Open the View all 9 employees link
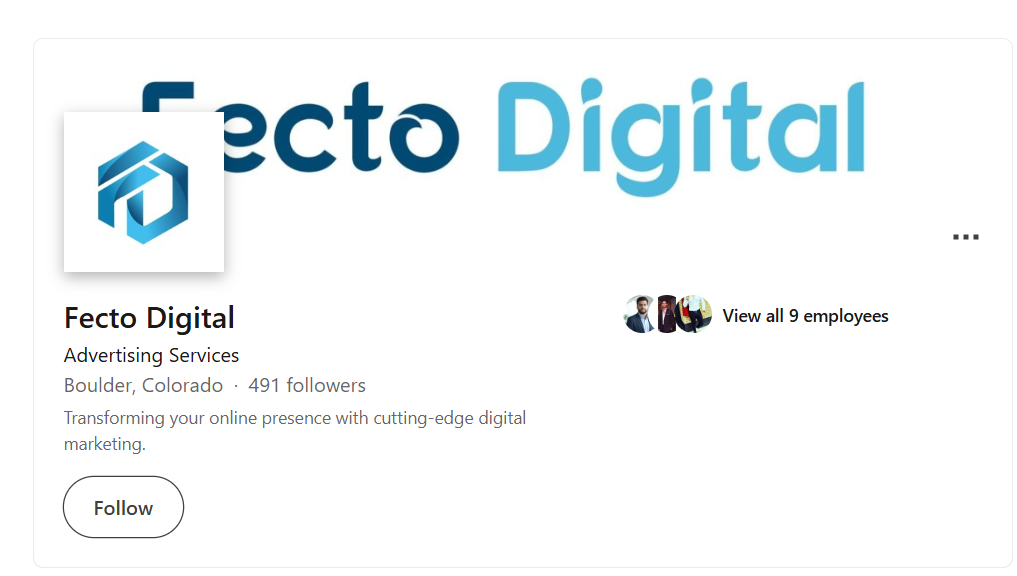The height and width of the screenshot is (576, 1017). 805,316
